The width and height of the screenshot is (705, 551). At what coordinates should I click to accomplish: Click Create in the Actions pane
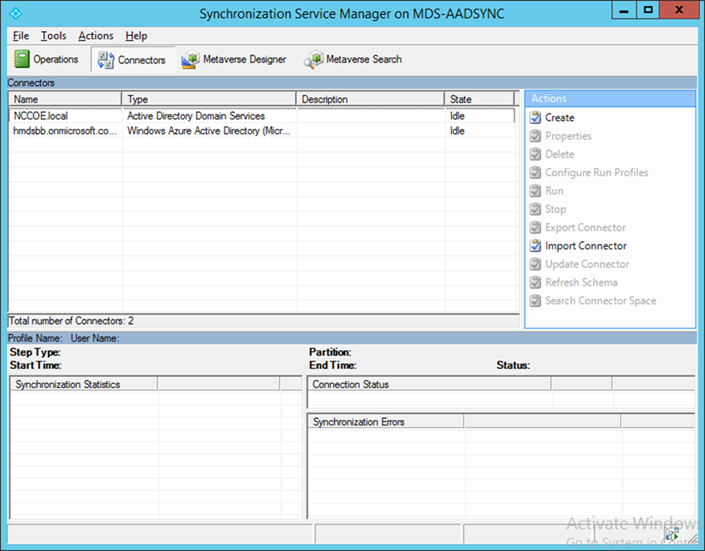pyautogui.click(x=560, y=117)
